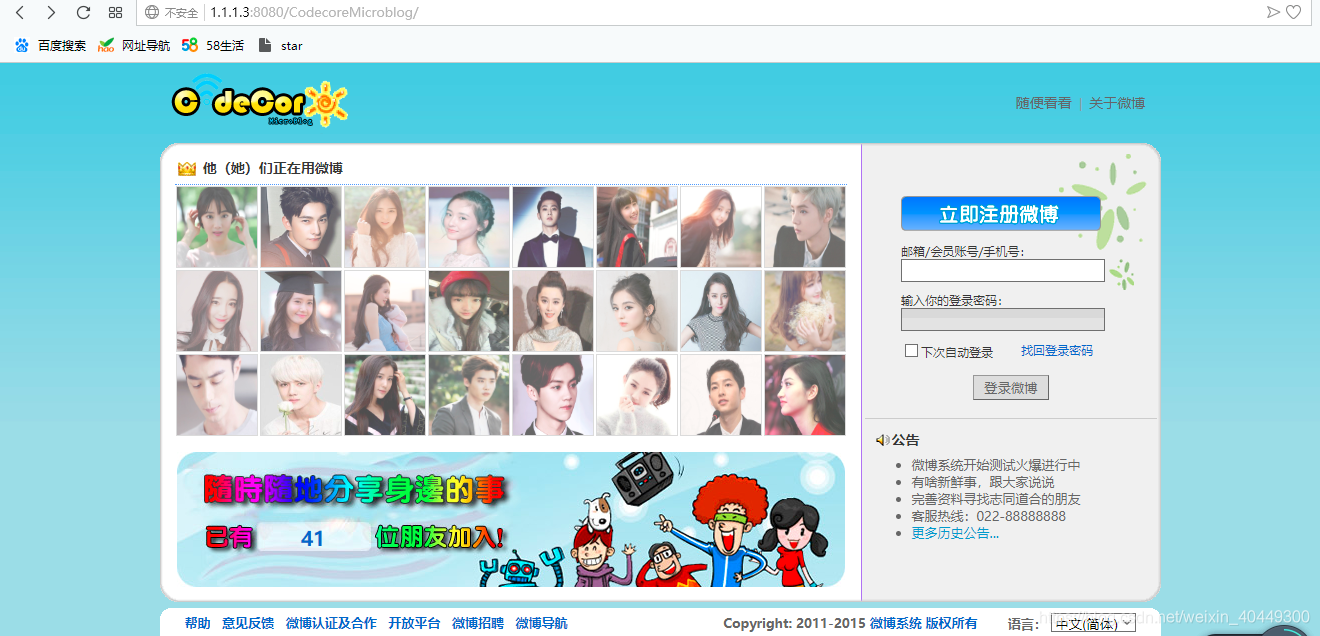
Task: Open the browser apps grid icon
Action: pyautogui.click(x=115, y=13)
